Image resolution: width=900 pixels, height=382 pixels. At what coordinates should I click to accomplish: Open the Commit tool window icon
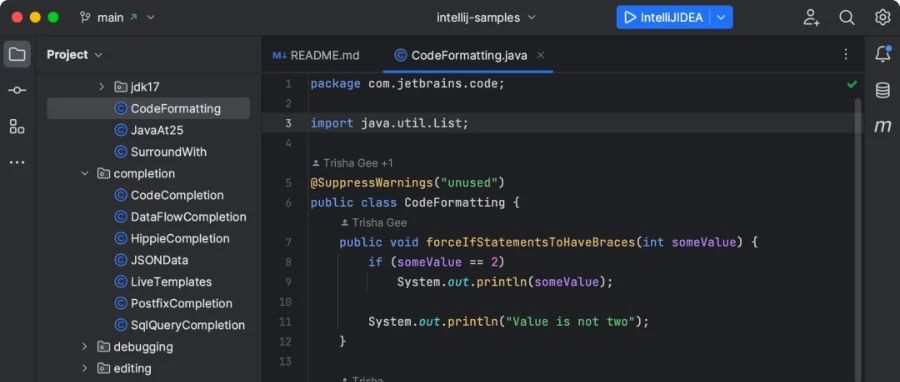click(17, 91)
